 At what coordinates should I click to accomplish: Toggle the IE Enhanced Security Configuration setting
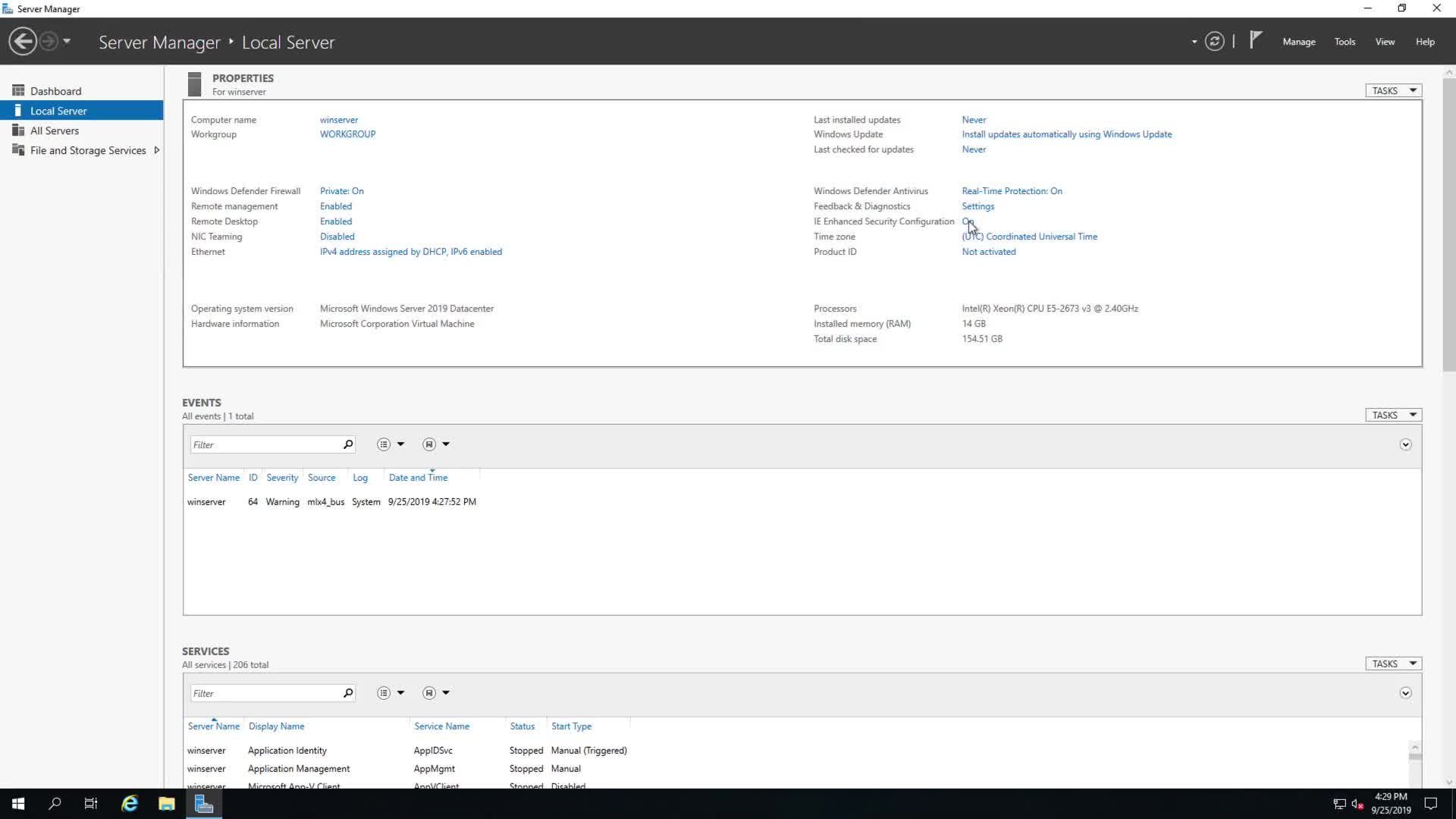pos(967,221)
